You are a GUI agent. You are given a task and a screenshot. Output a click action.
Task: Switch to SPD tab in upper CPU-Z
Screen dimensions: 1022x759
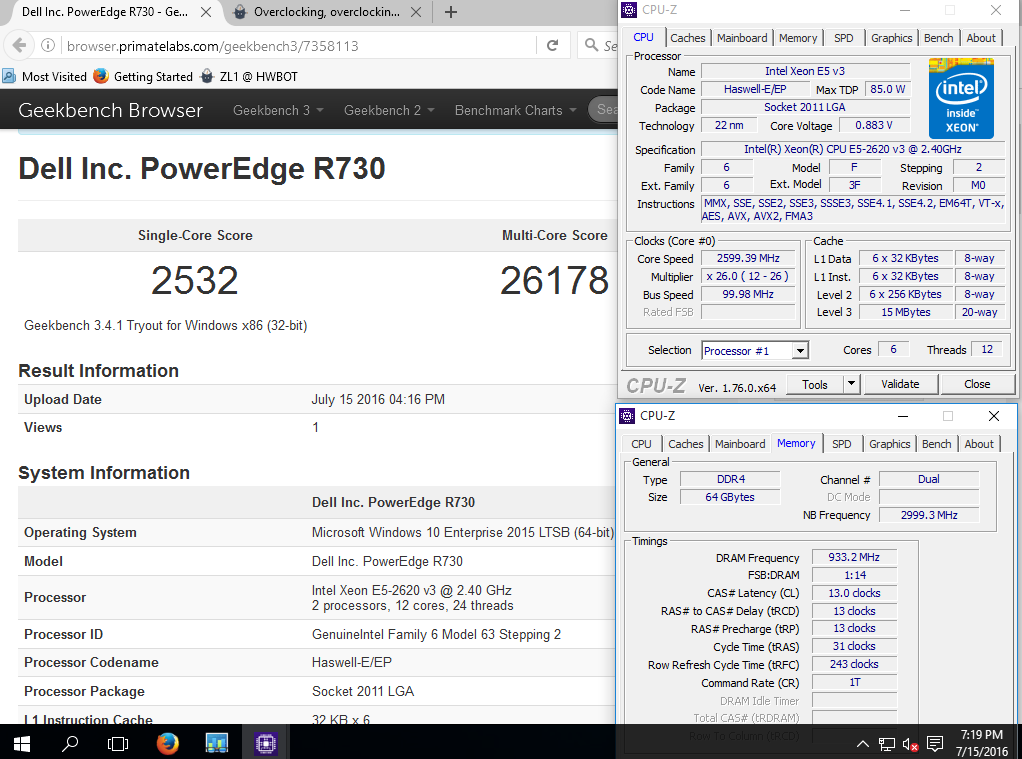pyautogui.click(x=843, y=38)
